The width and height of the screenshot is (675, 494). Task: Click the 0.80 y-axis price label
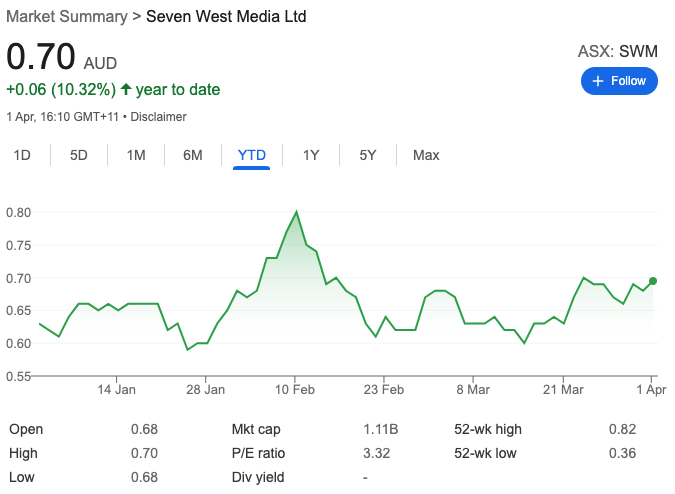coord(19,213)
